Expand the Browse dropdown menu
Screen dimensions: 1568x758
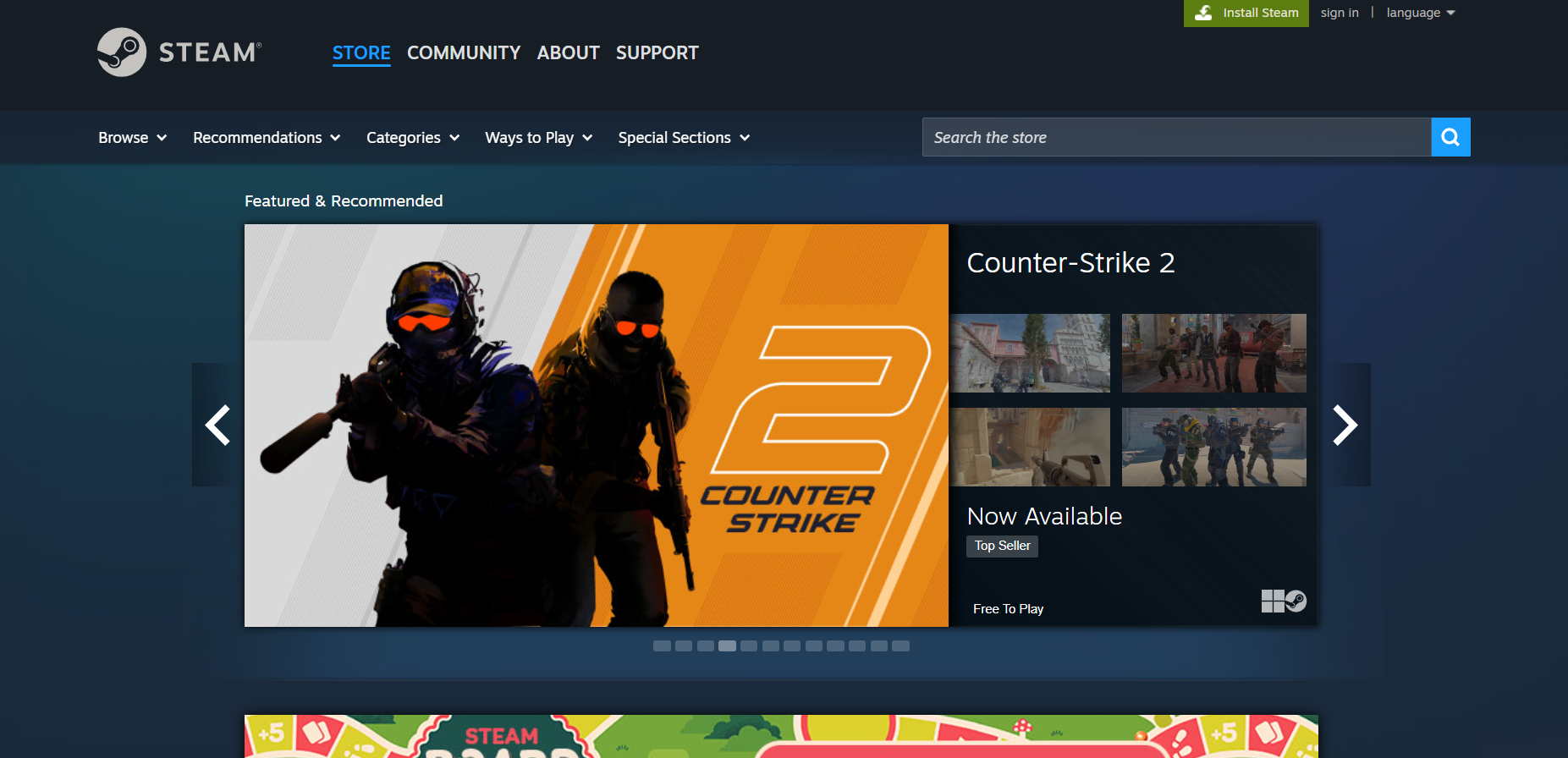point(132,138)
